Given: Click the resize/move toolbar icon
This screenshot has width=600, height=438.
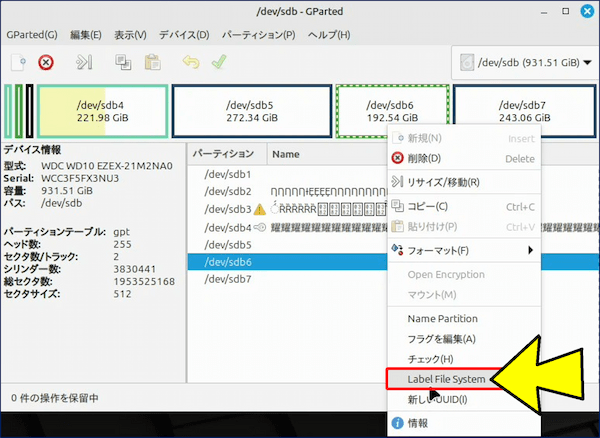Looking at the screenshot, I should pyautogui.click(x=85, y=62).
